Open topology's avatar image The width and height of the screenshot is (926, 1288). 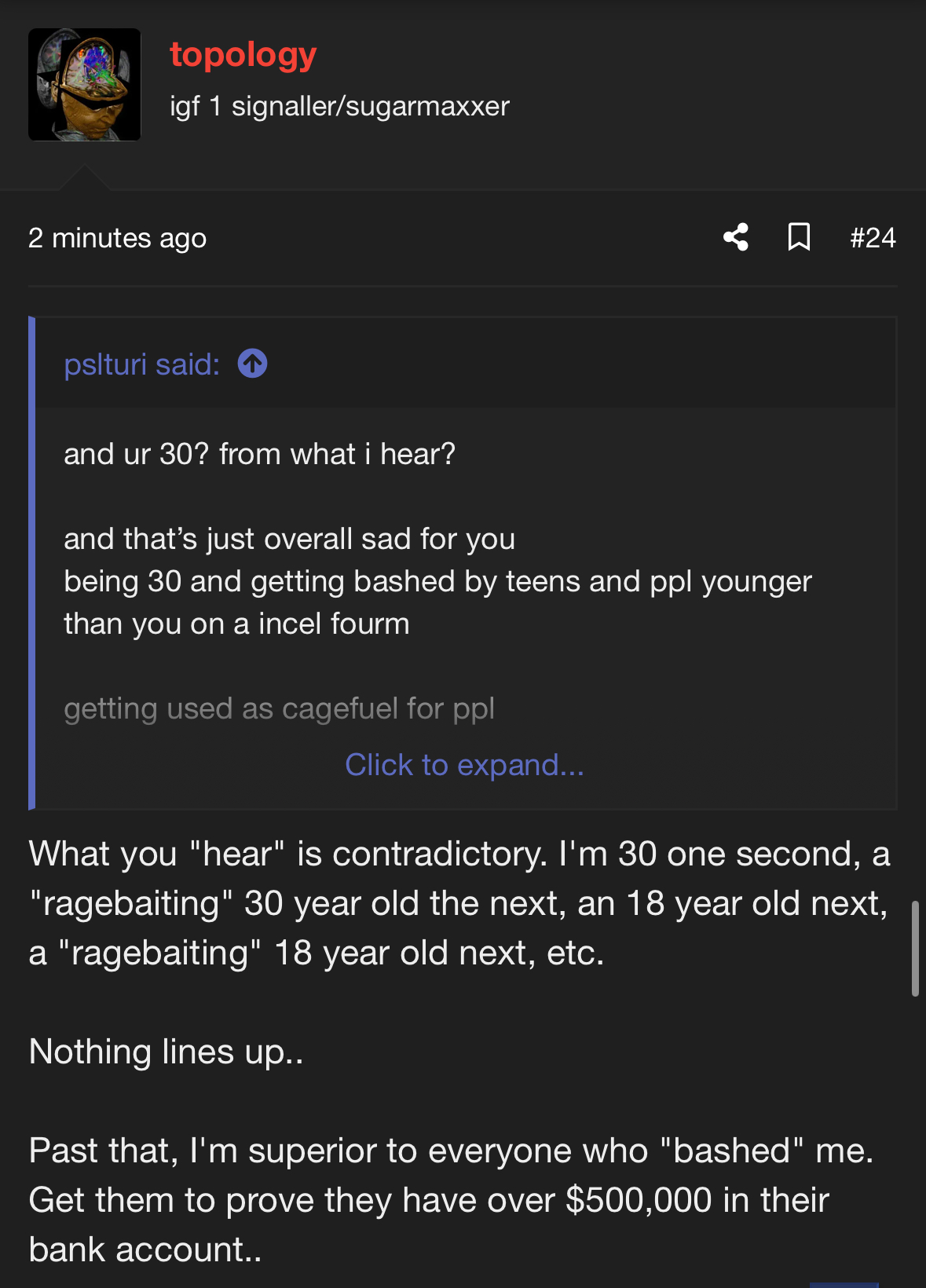tap(85, 85)
